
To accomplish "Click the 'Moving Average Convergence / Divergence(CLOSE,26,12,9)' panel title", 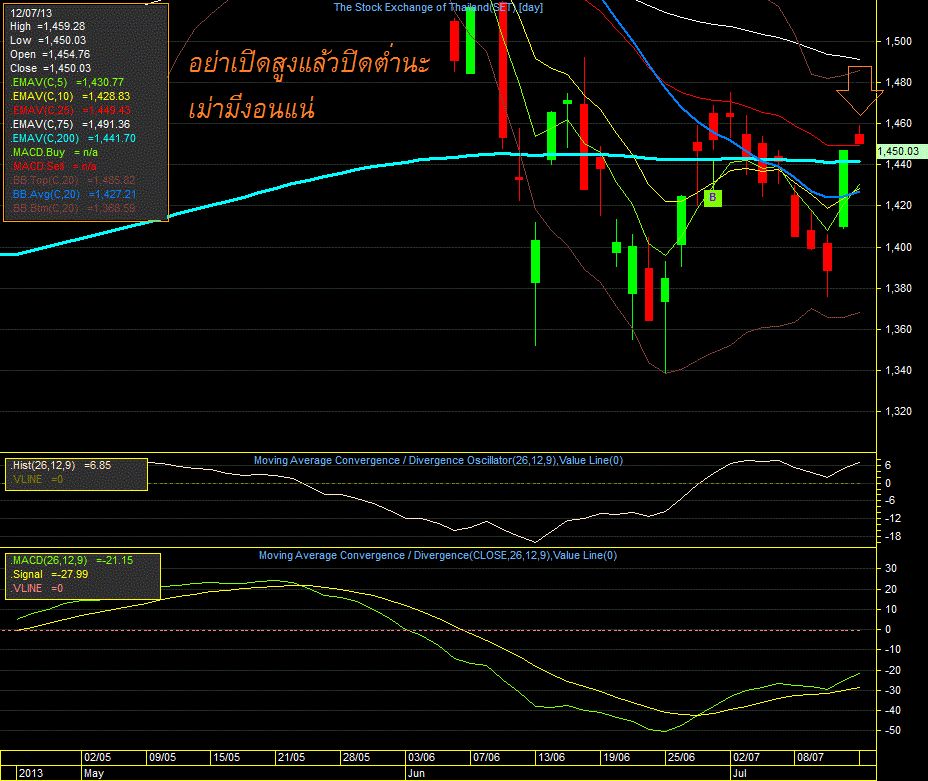I will click(x=438, y=556).
